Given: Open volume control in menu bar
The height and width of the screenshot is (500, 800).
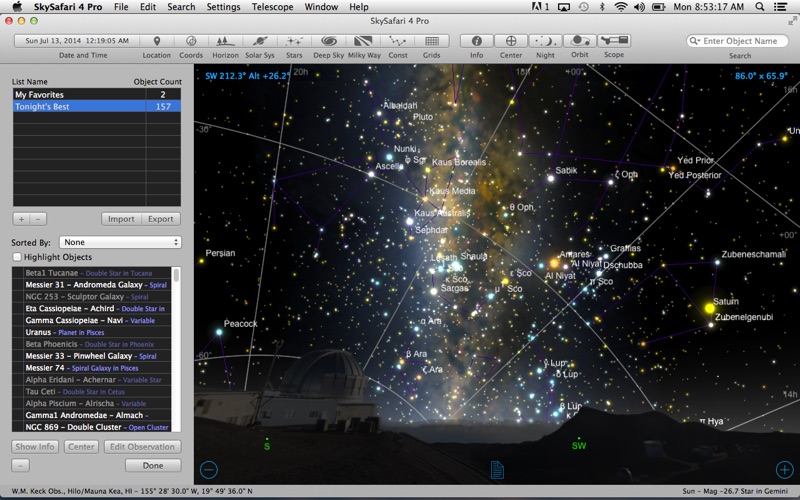Looking at the screenshot, I should pyautogui.click(x=639, y=7).
